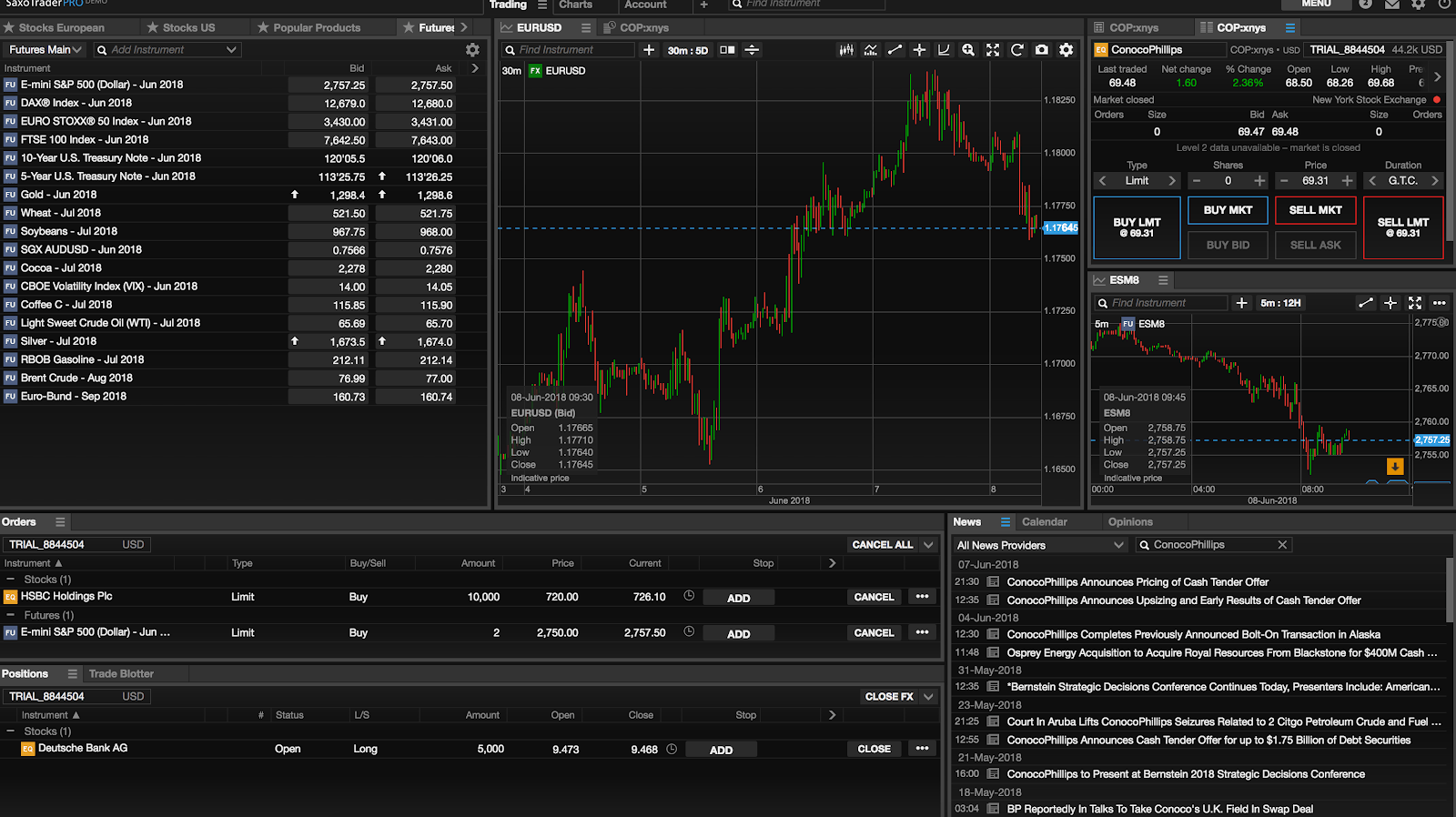The width and height of the screenshot is (1456, 817).
Task: Click zoom magnifier icon in EURUSD chart
Action: 968,50
